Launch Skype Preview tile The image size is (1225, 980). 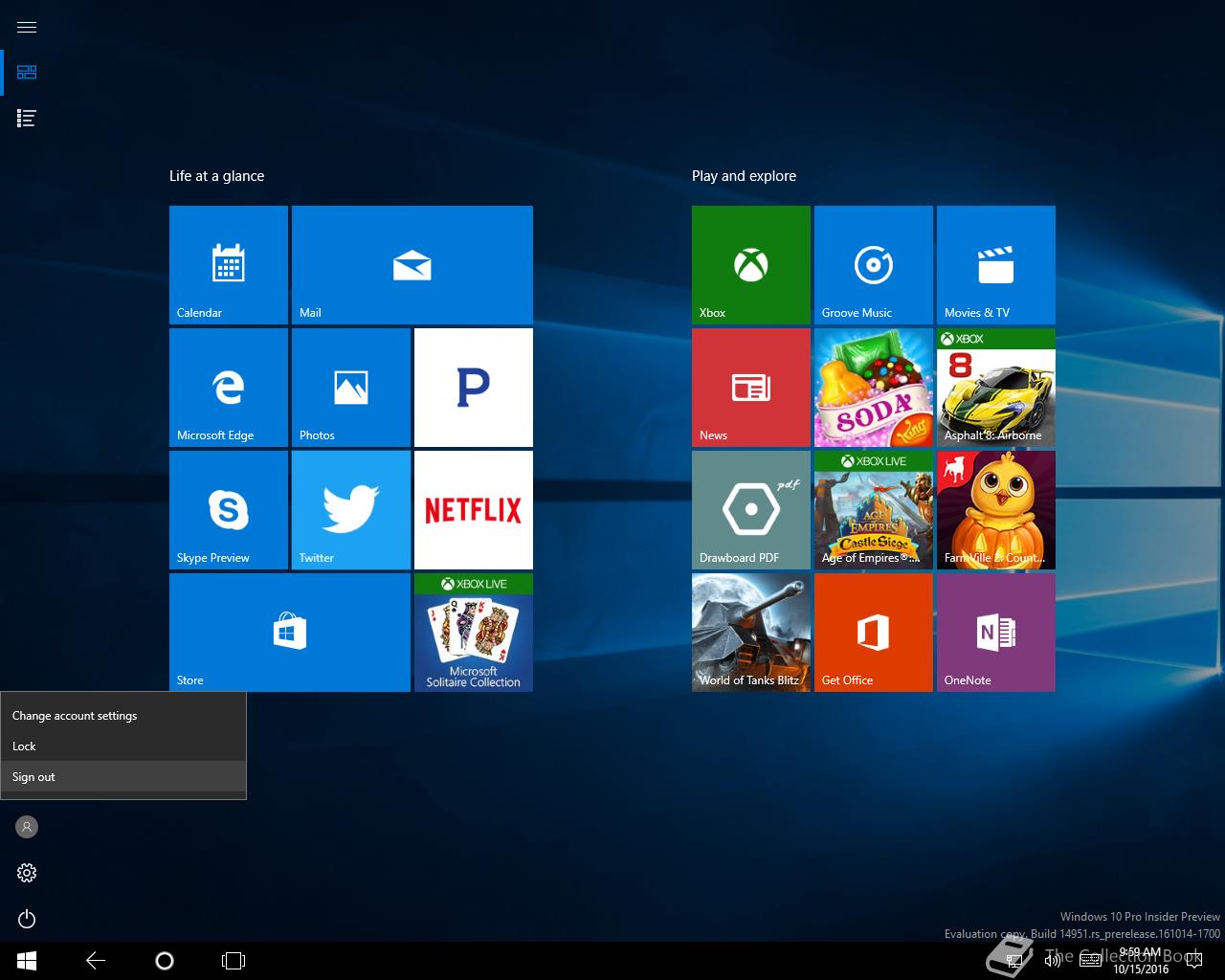[229, 510]
